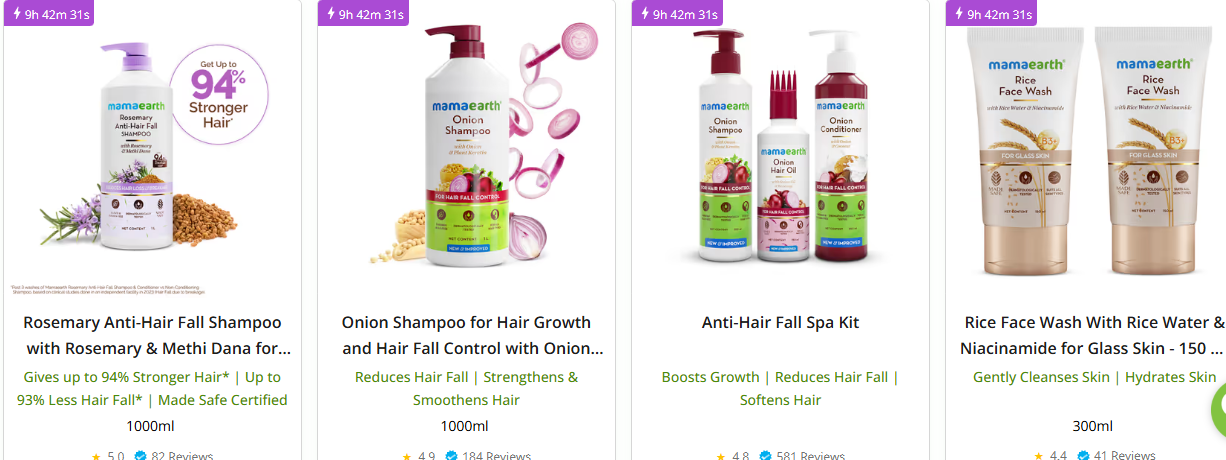Click the Rosemary Anti-Hair Fall Shampoo title link
The width and height of the screenshot is (1226, 460).
tap(153, 336)
